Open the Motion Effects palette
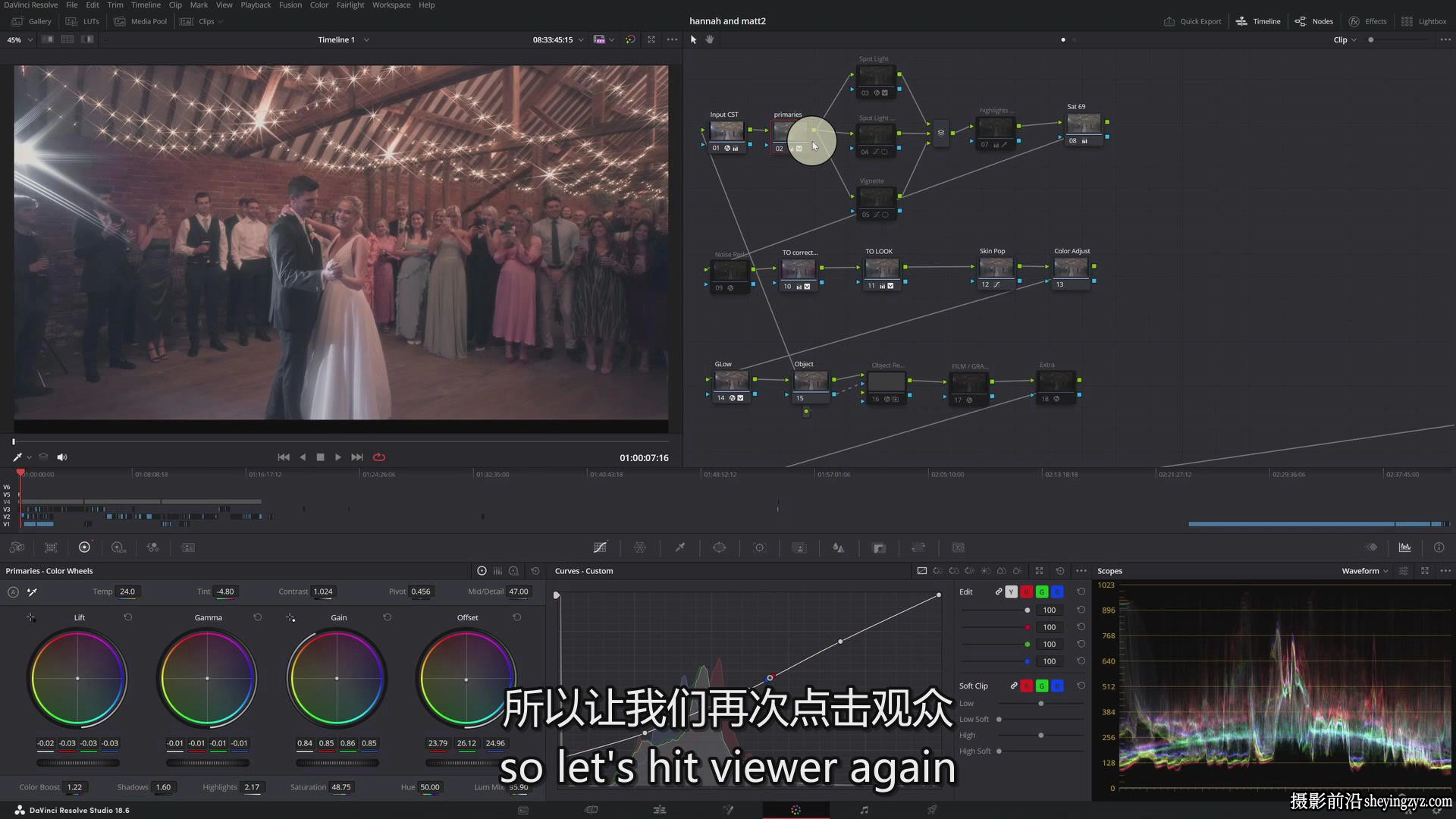 click(188, 548)
